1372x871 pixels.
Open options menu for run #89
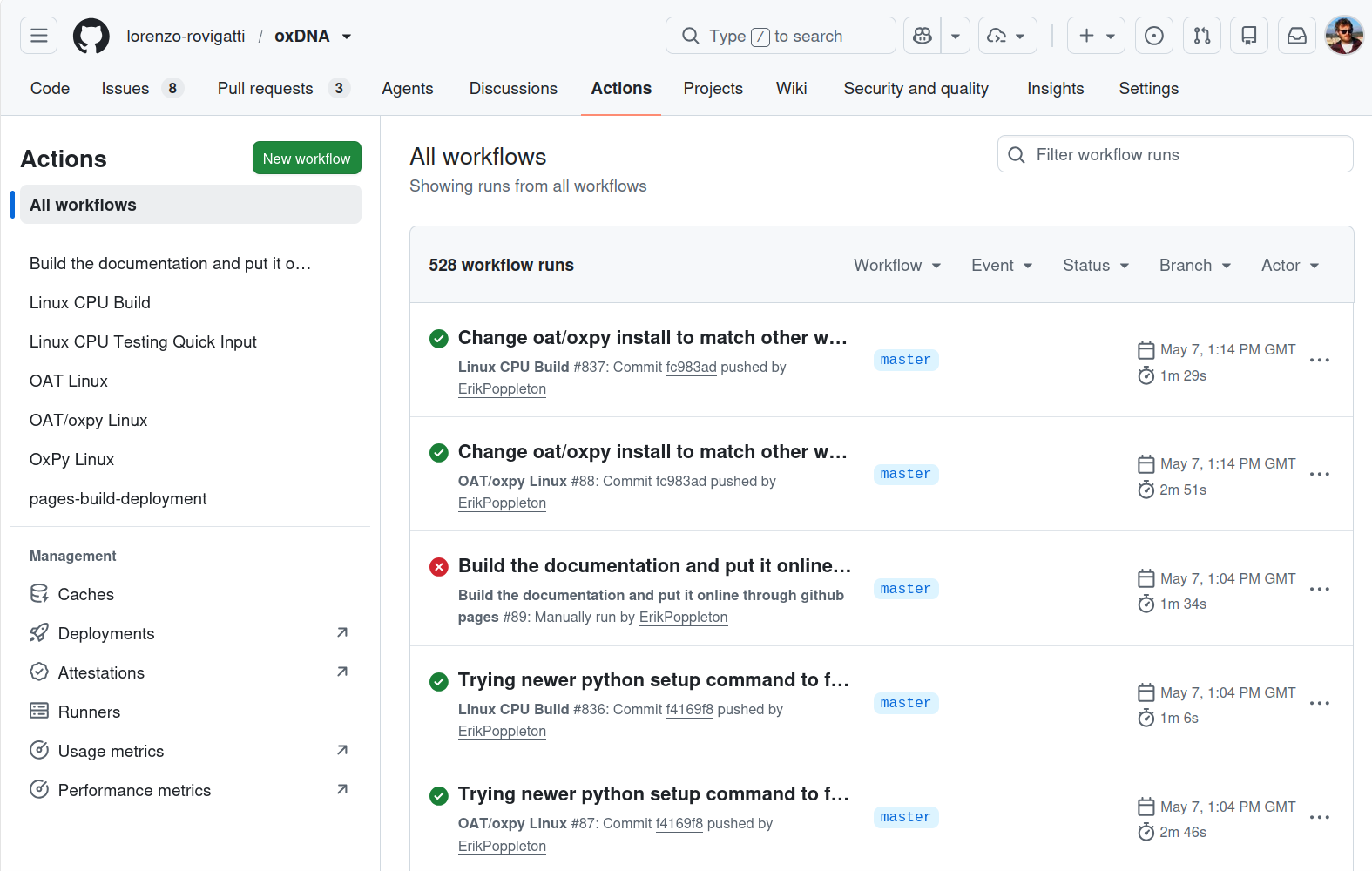[x=1320, y=589]
